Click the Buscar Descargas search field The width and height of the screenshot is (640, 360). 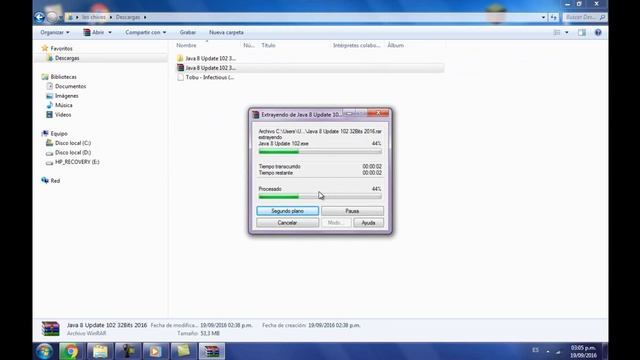[584, 17]
